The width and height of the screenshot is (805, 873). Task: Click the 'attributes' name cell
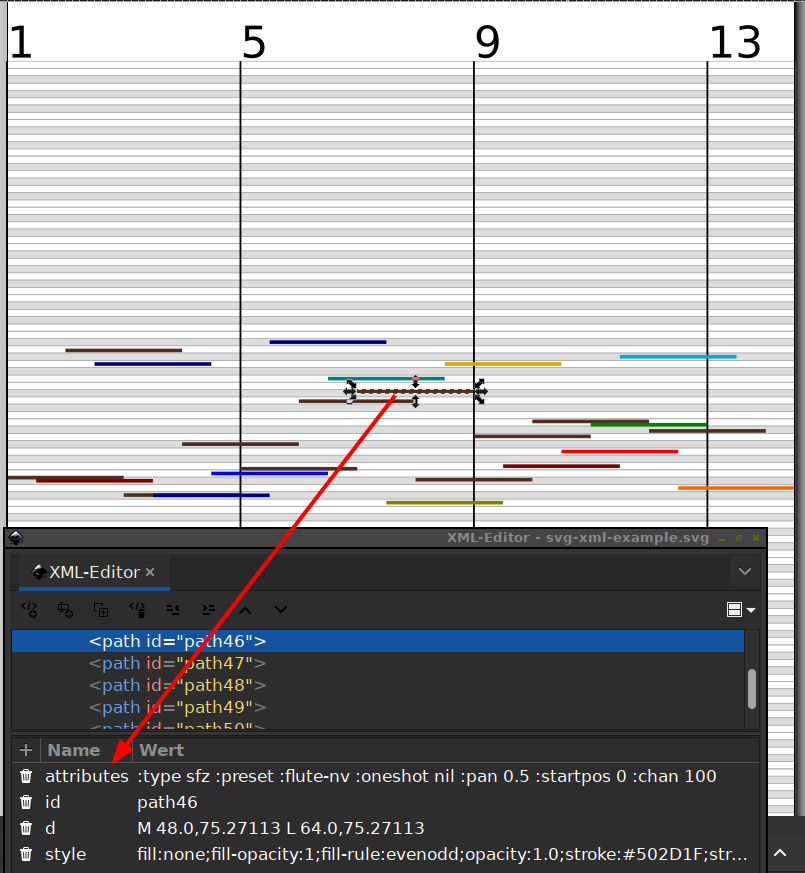(x=86, y=776)
